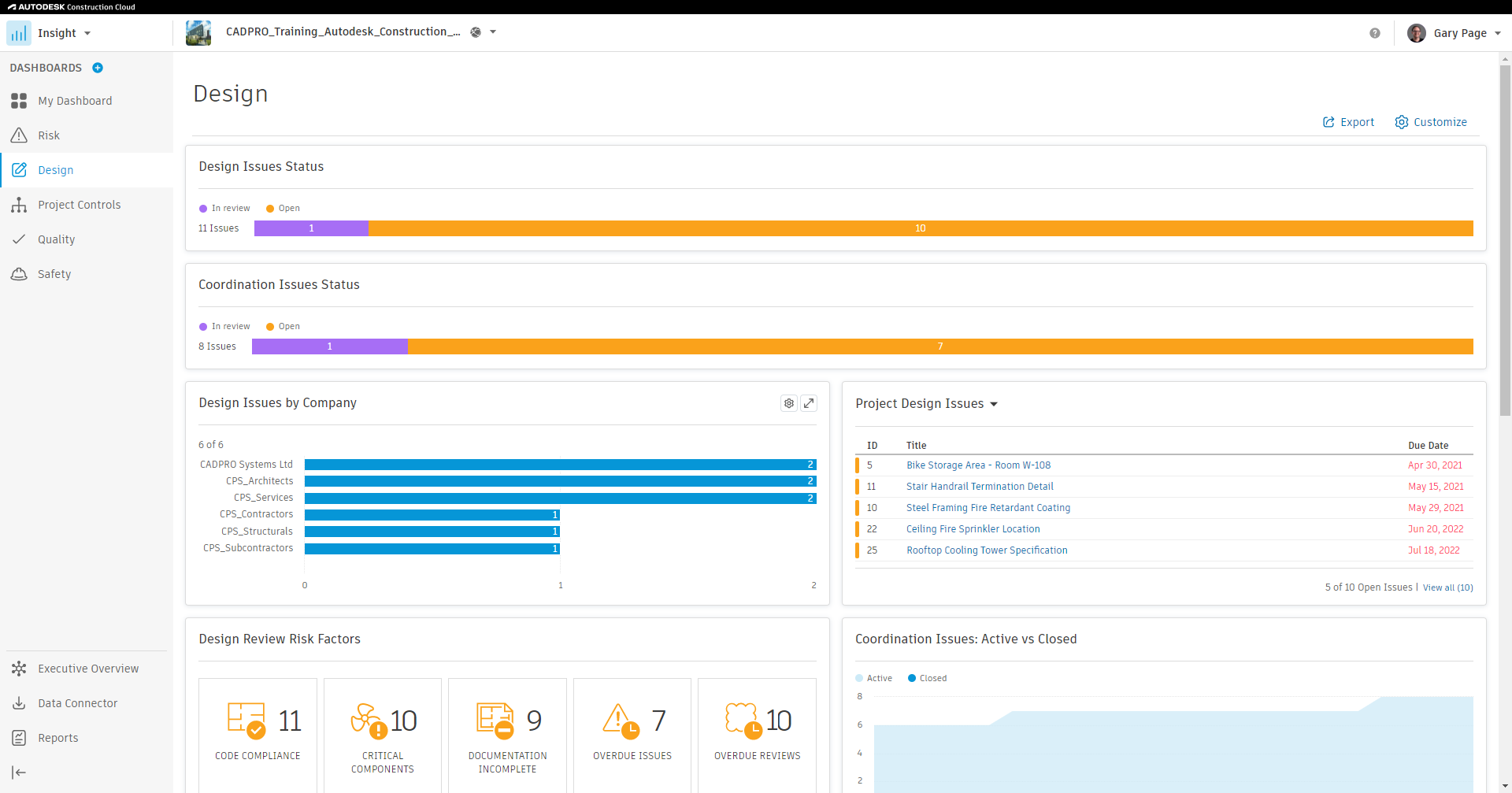
Task: Open Steel Framing Fire Retardant Coating issue
Action: coord(988,508)
